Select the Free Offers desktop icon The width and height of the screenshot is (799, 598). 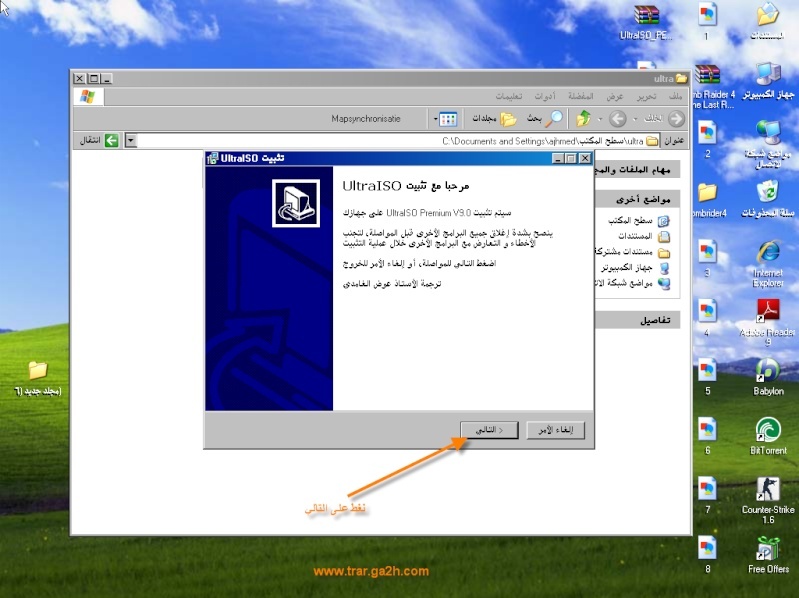coord(768,555)
